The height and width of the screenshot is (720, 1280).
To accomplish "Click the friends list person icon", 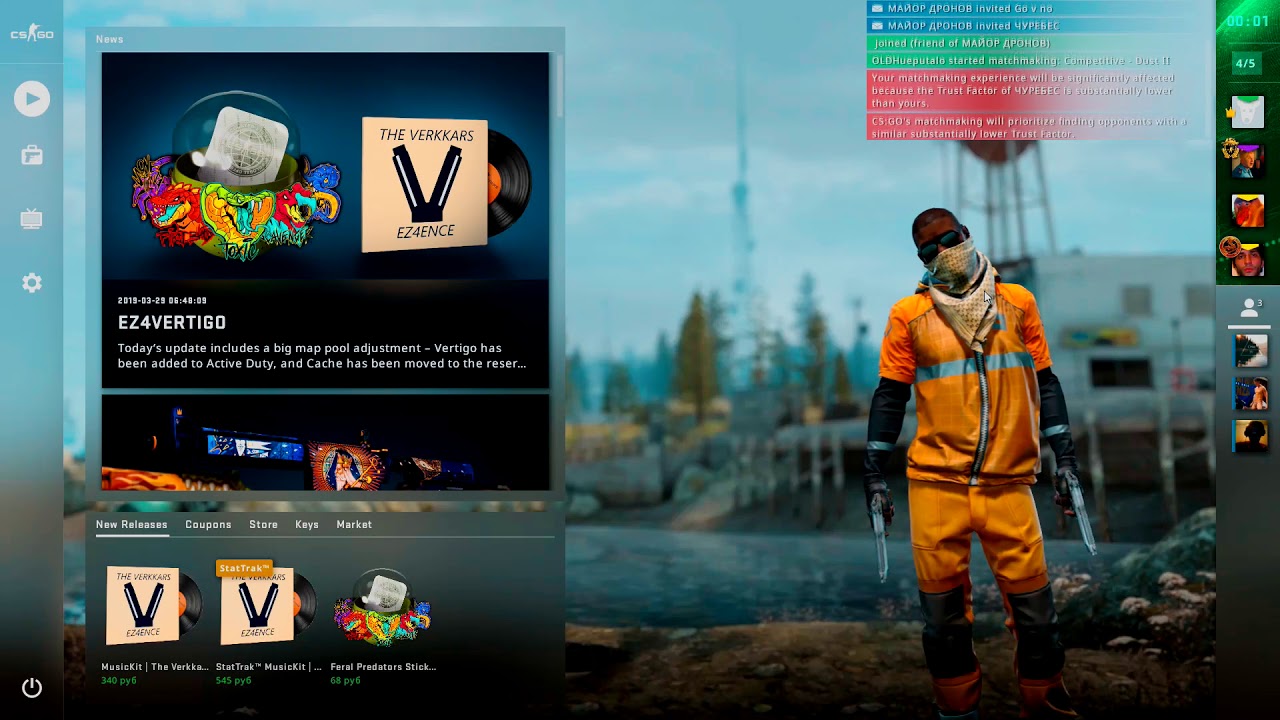I will coord(1249,308).
